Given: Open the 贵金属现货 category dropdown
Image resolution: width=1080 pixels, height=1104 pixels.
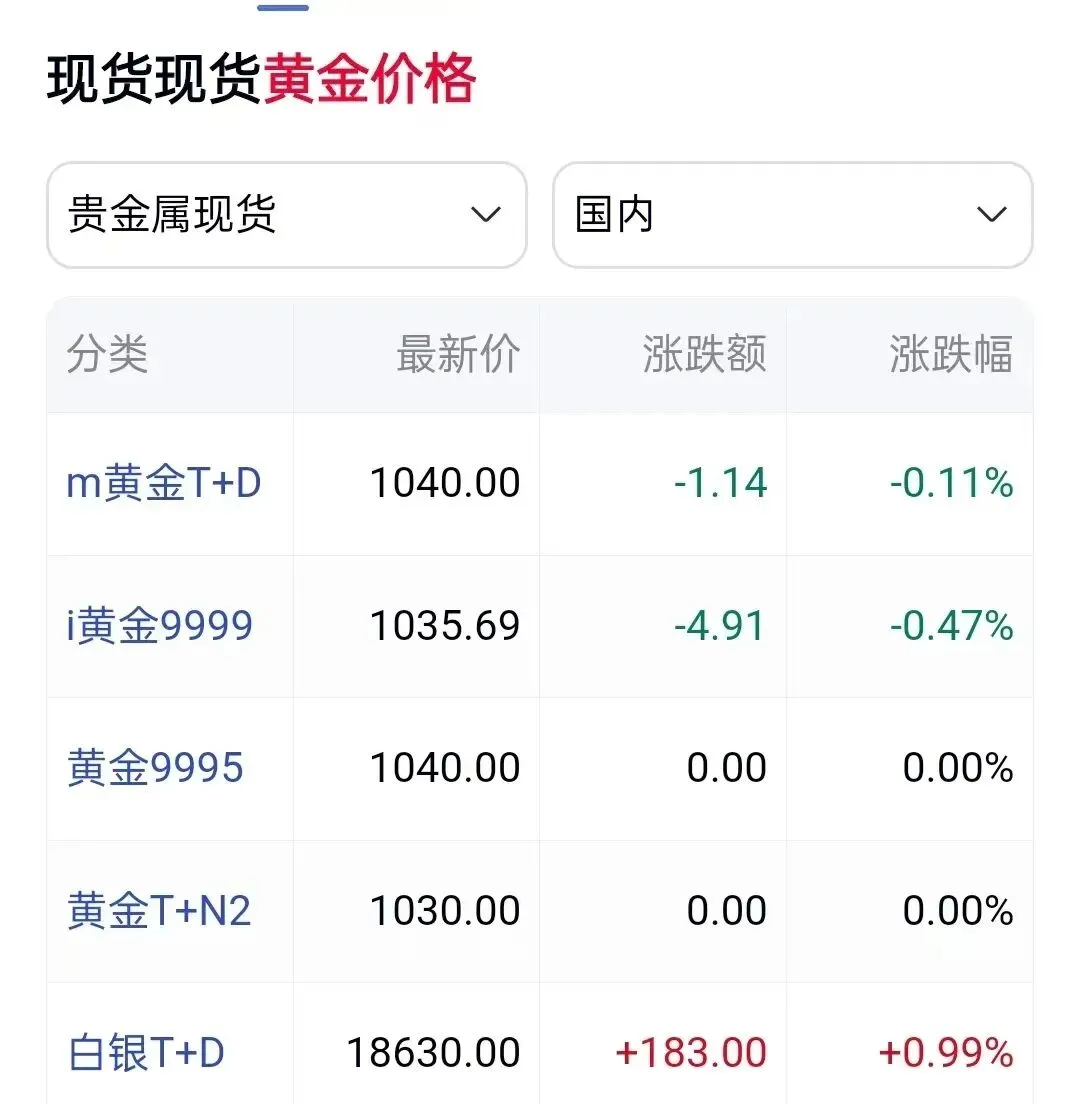Looking at the screenshot, I should (x=287, y=215).
